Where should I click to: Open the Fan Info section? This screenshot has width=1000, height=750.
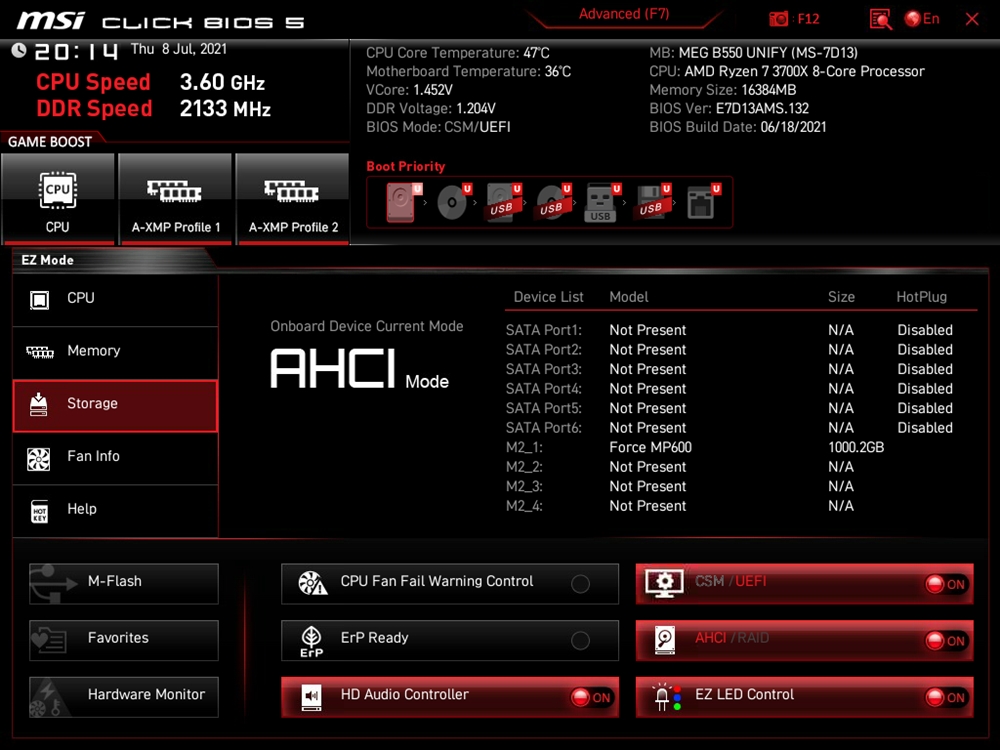115,457
